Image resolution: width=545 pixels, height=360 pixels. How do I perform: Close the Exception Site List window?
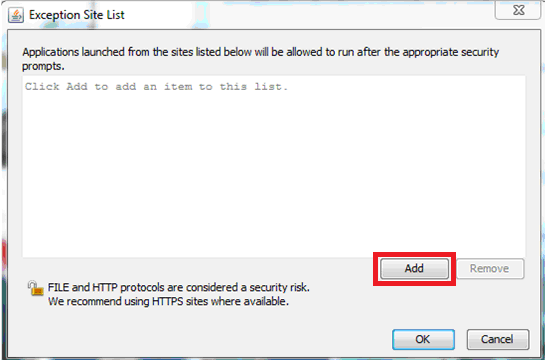[x=518, y=10]
